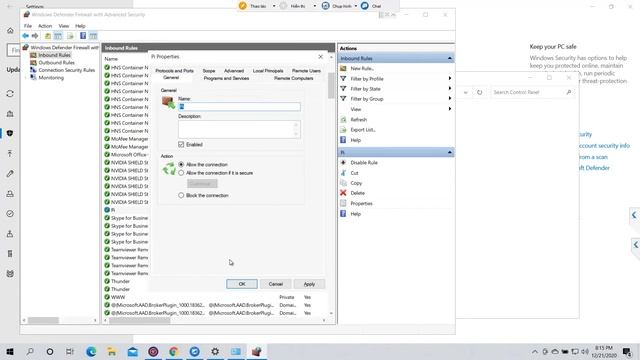Open the notification center icon

coord(627,351)
